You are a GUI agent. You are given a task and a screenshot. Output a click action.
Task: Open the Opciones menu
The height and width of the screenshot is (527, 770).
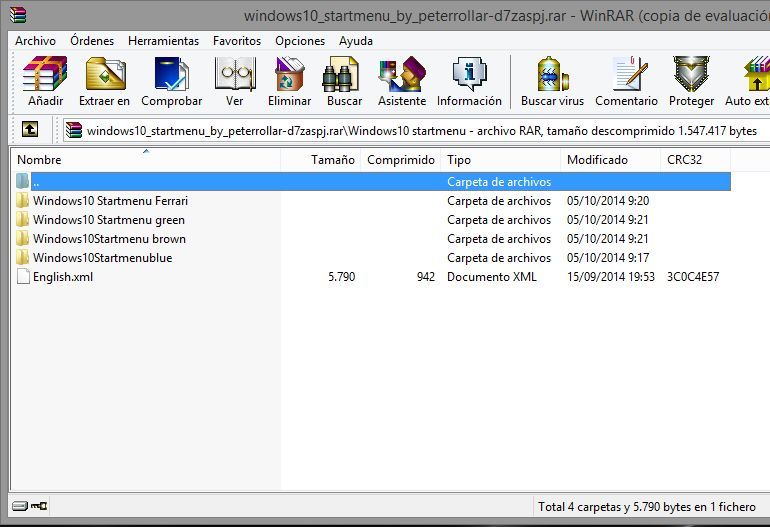[300, 41]
